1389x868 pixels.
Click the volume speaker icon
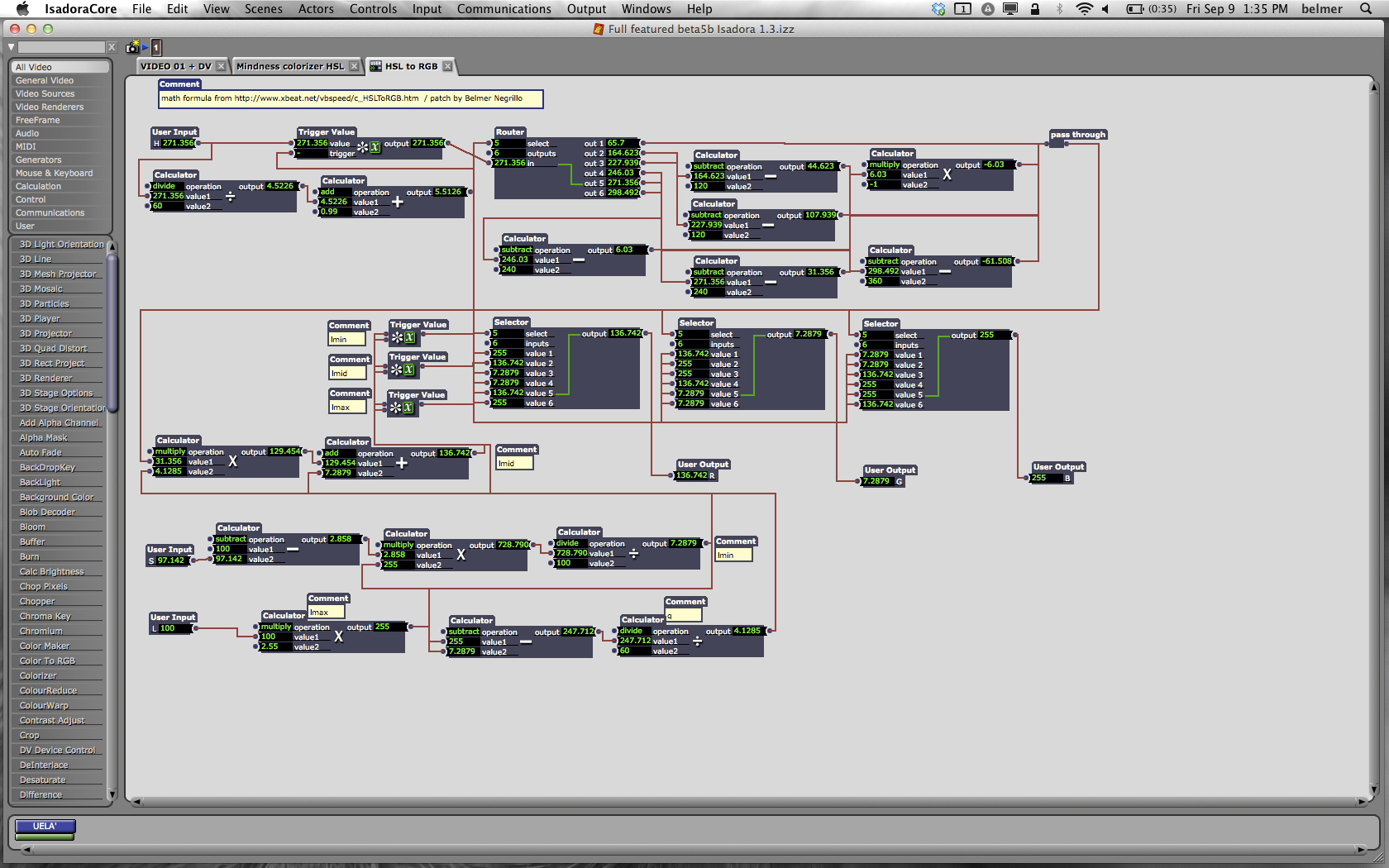pyautogui.click(x=1105, y=9)
